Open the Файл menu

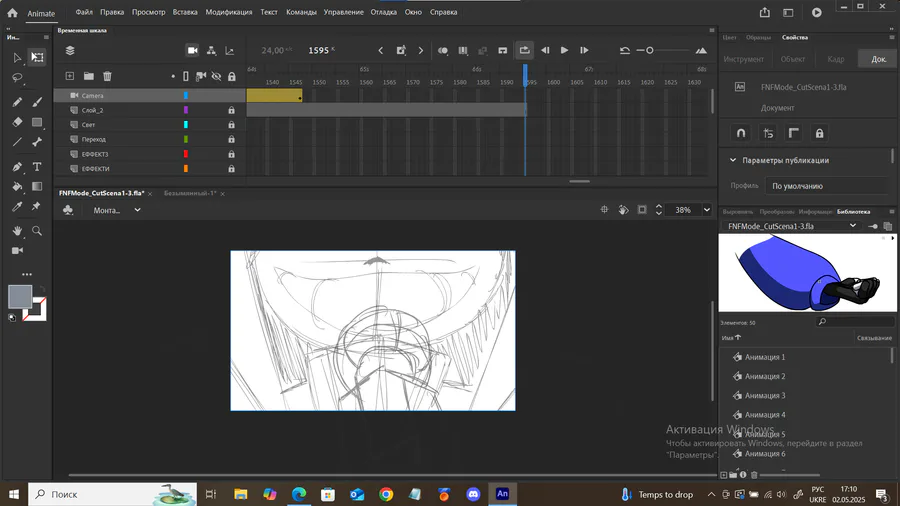point(84,12)
